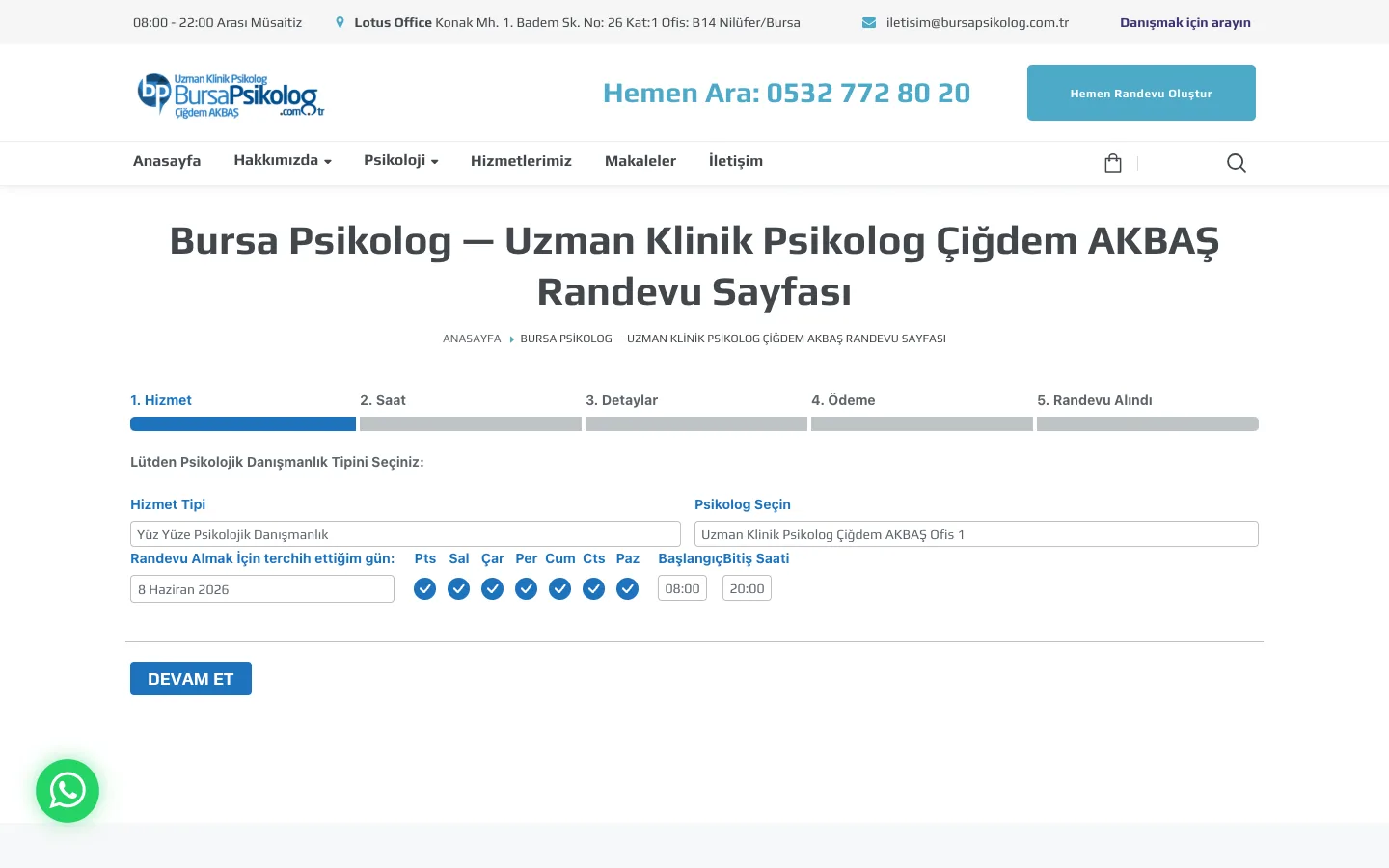Click the Lotus Office address text
The image size is (1389, 868).
pos(577,22)
